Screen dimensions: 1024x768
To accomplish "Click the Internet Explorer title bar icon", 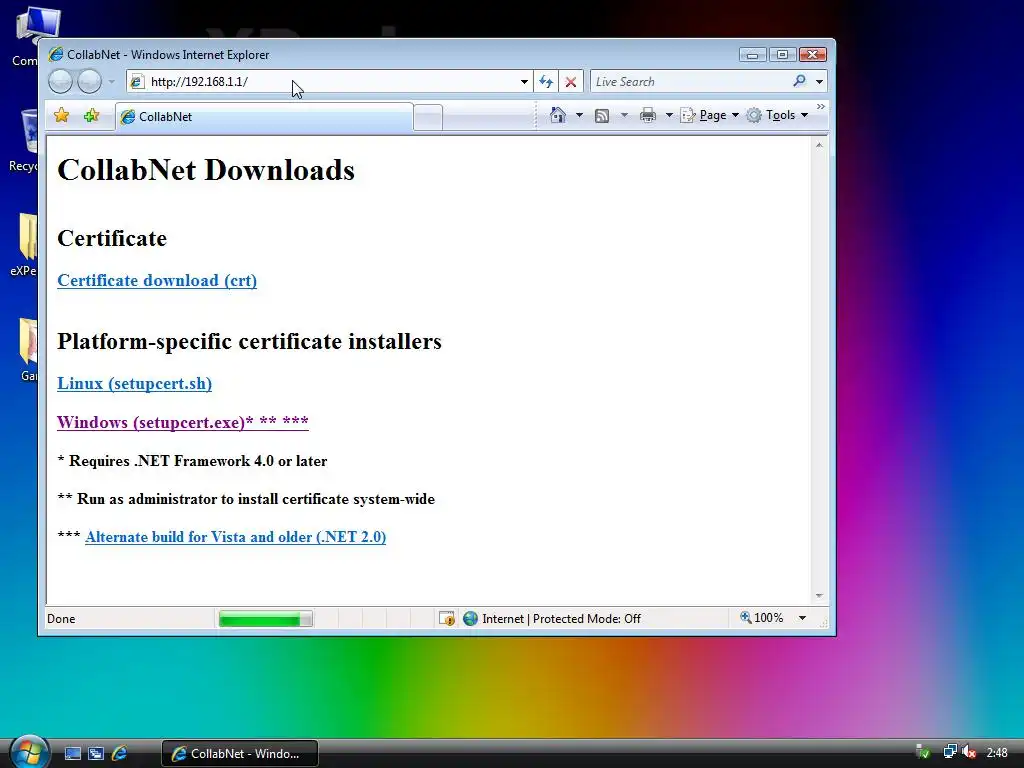I will tap(56, 54).
